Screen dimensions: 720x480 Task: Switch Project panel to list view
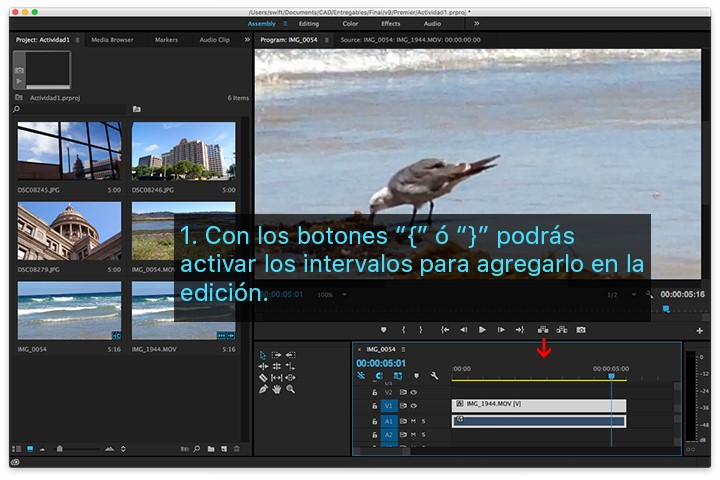coord(17,449)
